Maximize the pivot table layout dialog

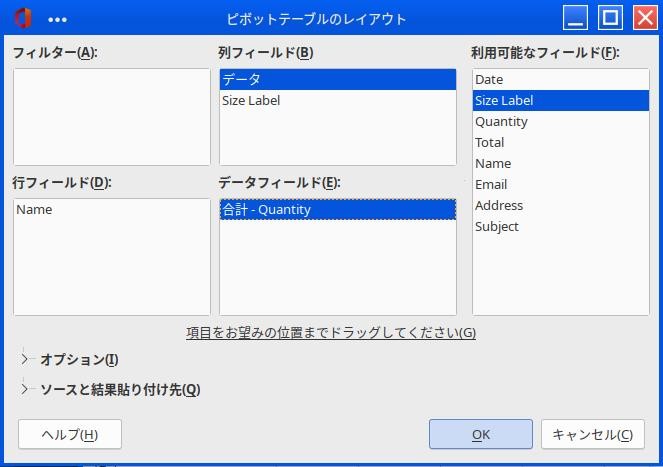click(x=610, y=18)
